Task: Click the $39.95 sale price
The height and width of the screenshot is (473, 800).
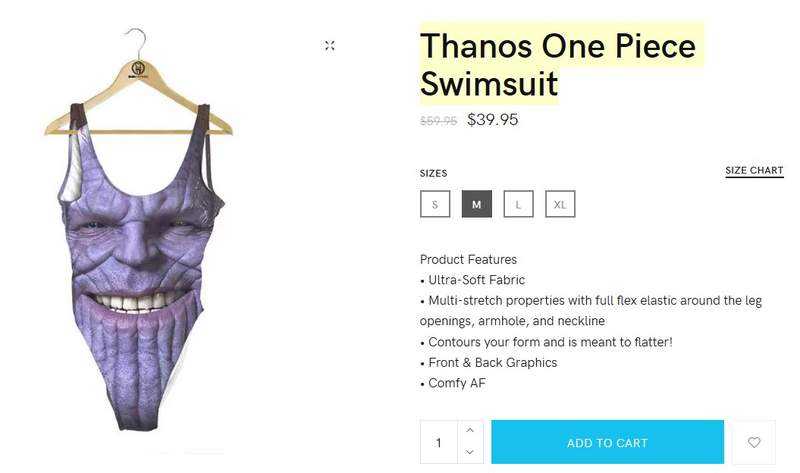Action: [492, 120]
